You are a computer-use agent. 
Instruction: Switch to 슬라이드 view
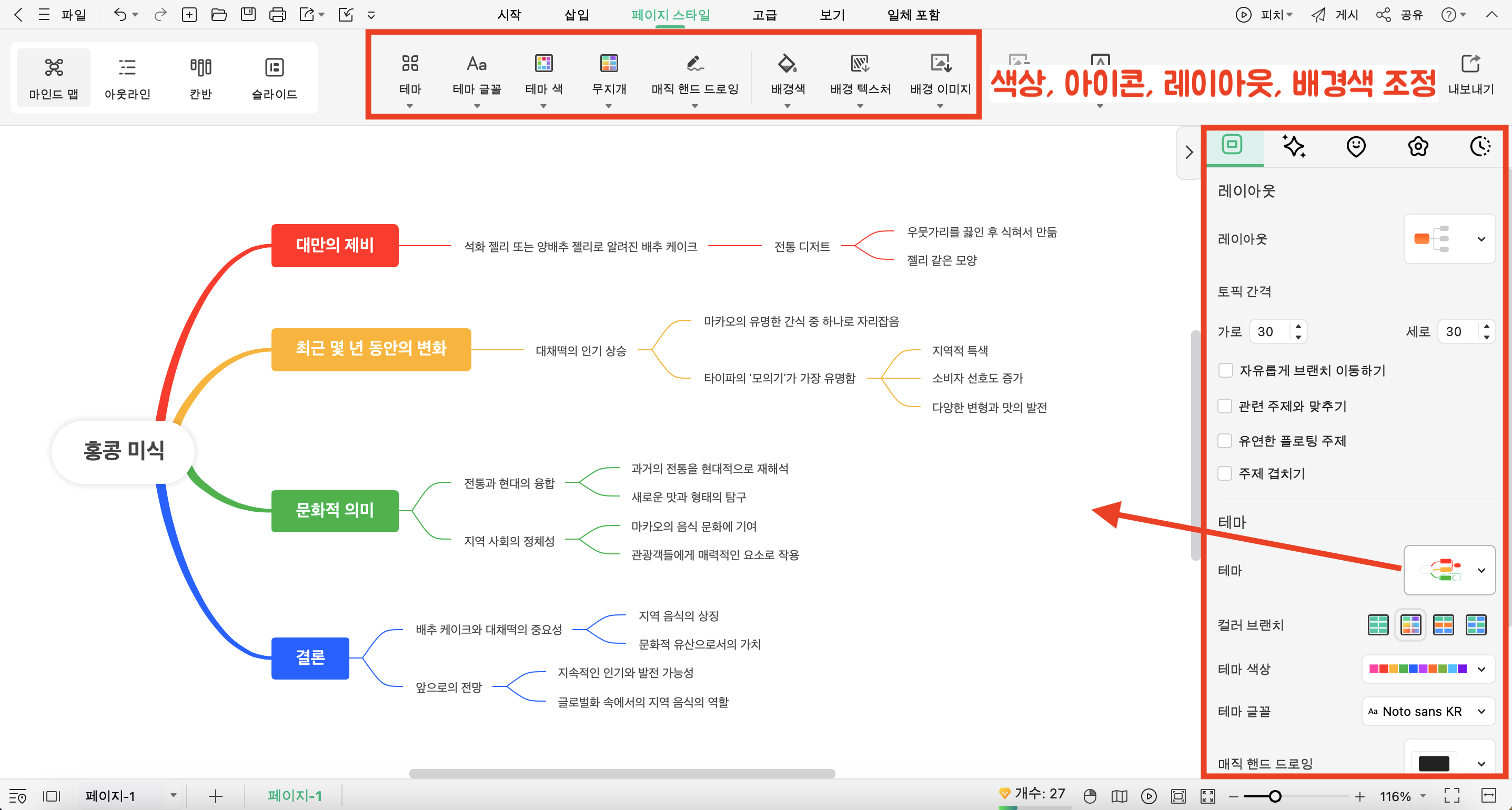point(274,78)
